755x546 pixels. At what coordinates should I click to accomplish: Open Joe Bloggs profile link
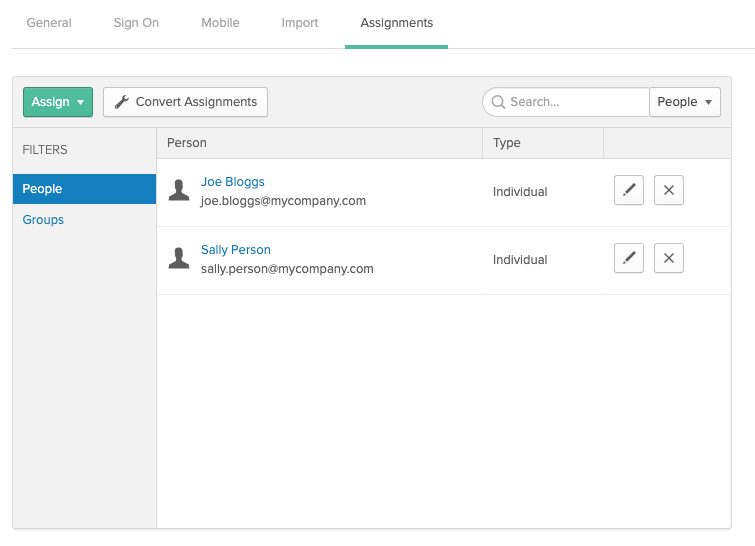click(233, 182)
